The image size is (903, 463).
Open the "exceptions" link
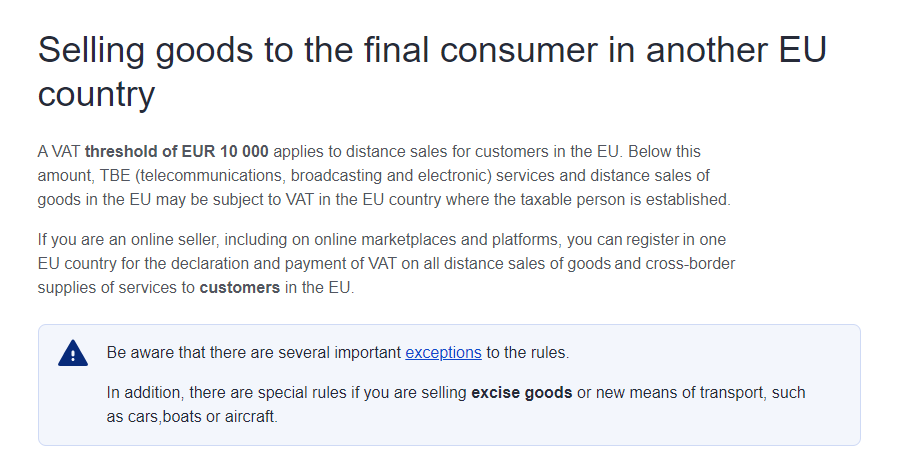(x=443, y=353)
